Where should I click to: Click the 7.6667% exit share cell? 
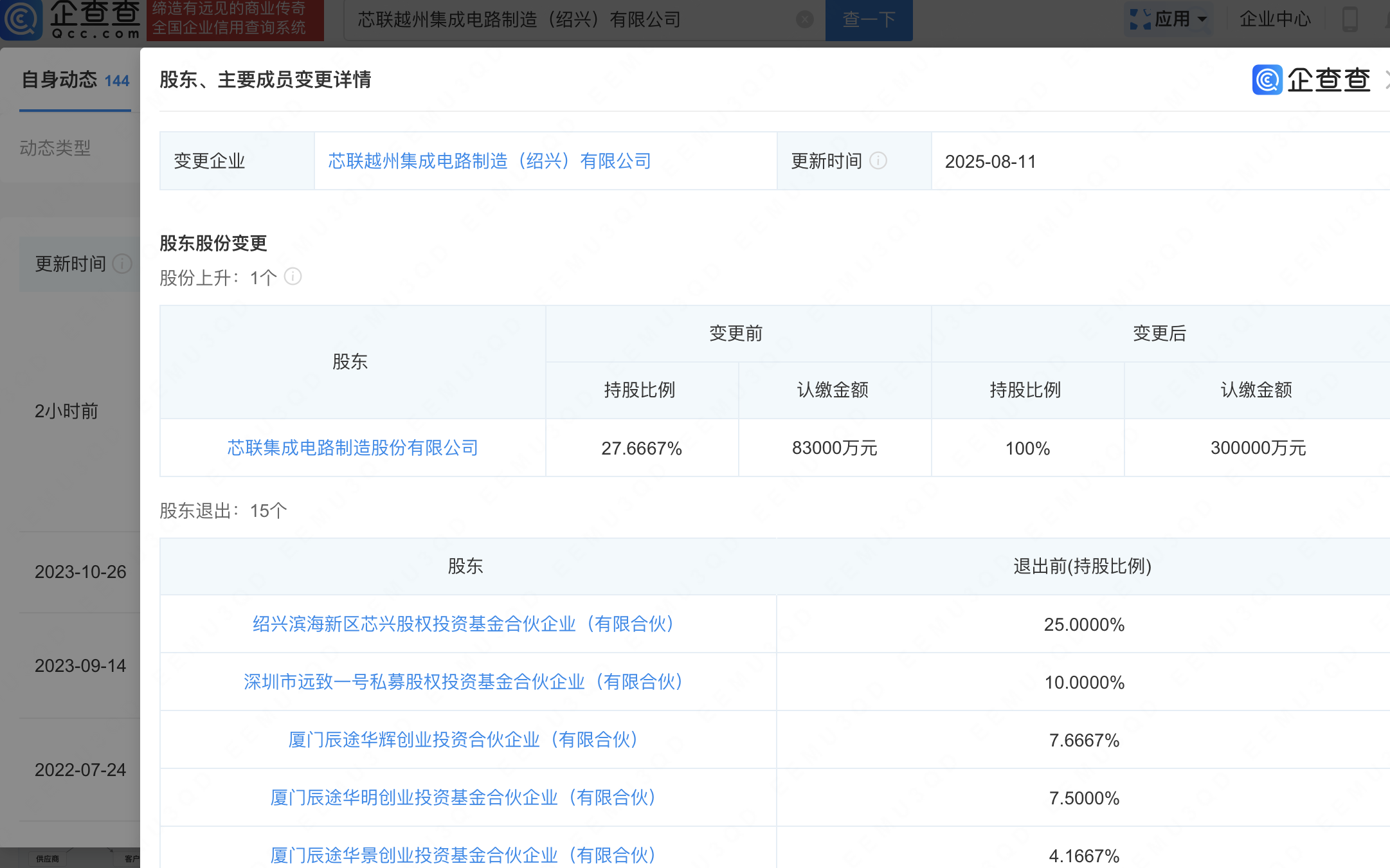point(1084,740)
